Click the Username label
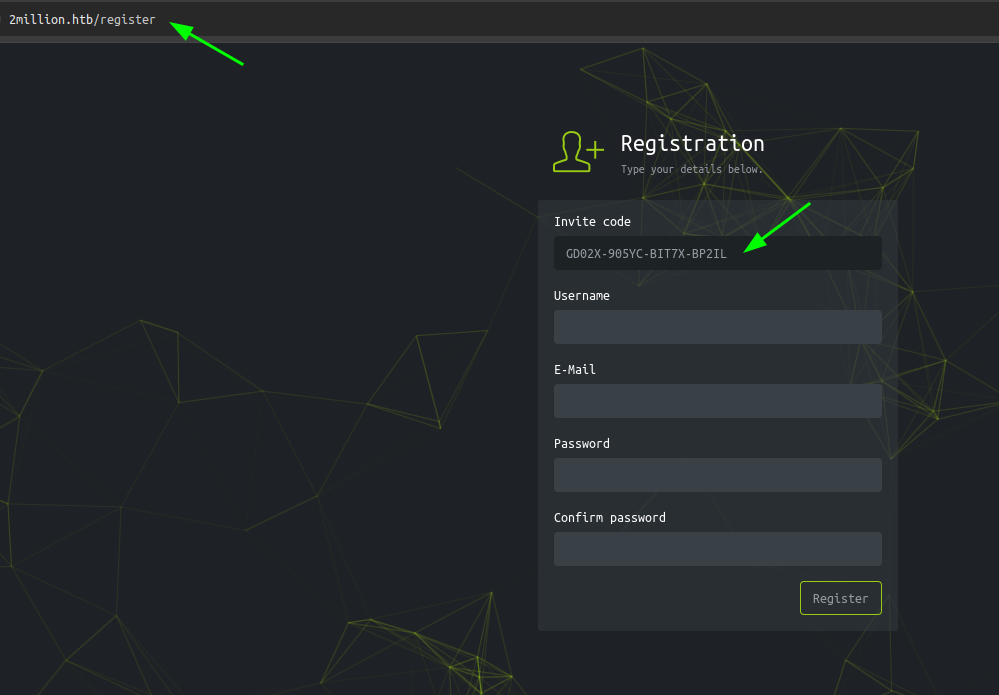 (x=581, y=296)
